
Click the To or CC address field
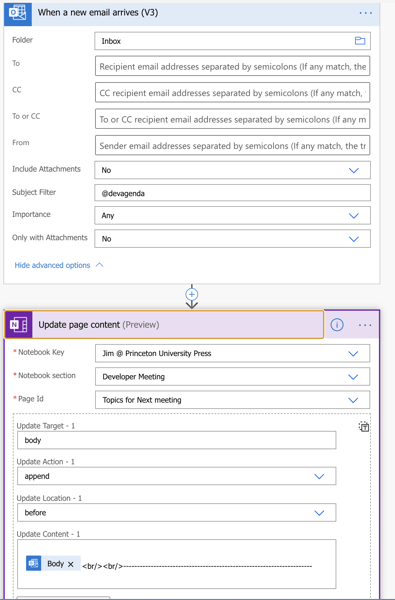pos(232,119)
